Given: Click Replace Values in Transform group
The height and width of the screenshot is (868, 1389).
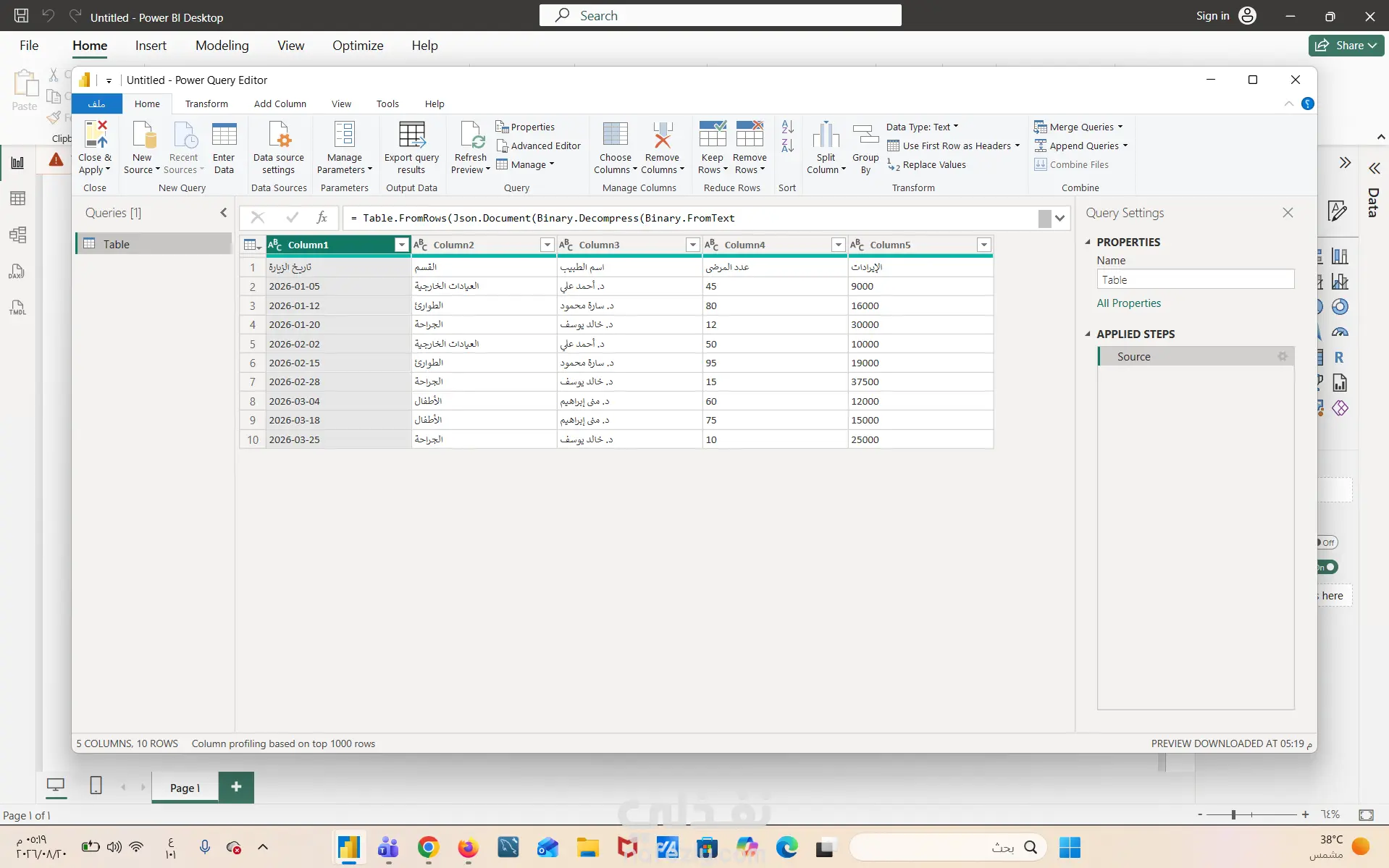Looking at the screenshot, I should (927, 165).
